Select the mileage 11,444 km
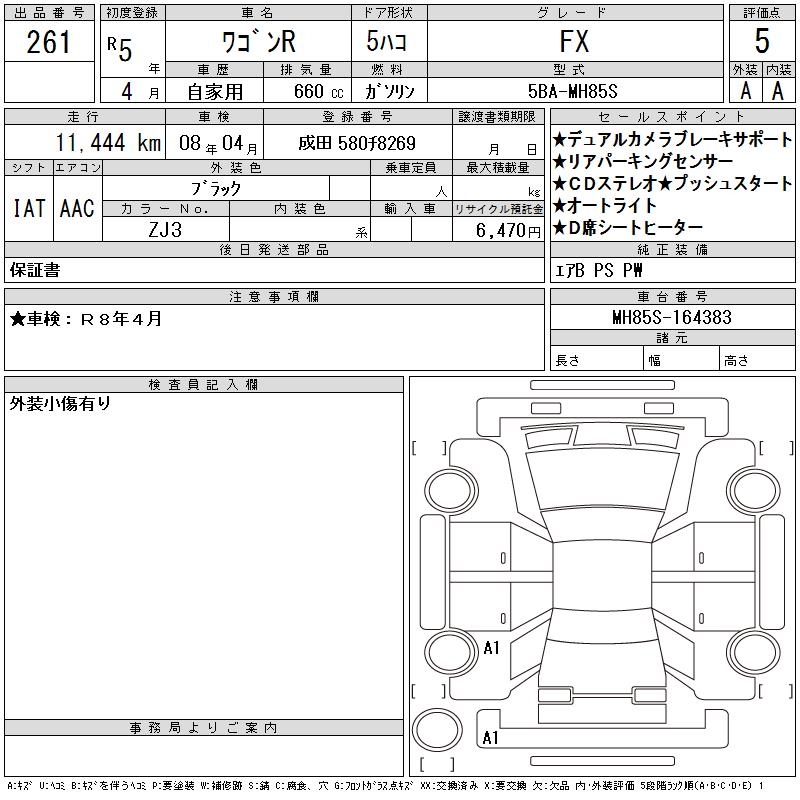800x800 pixels. pyautogui.click(x=108, y=143)
